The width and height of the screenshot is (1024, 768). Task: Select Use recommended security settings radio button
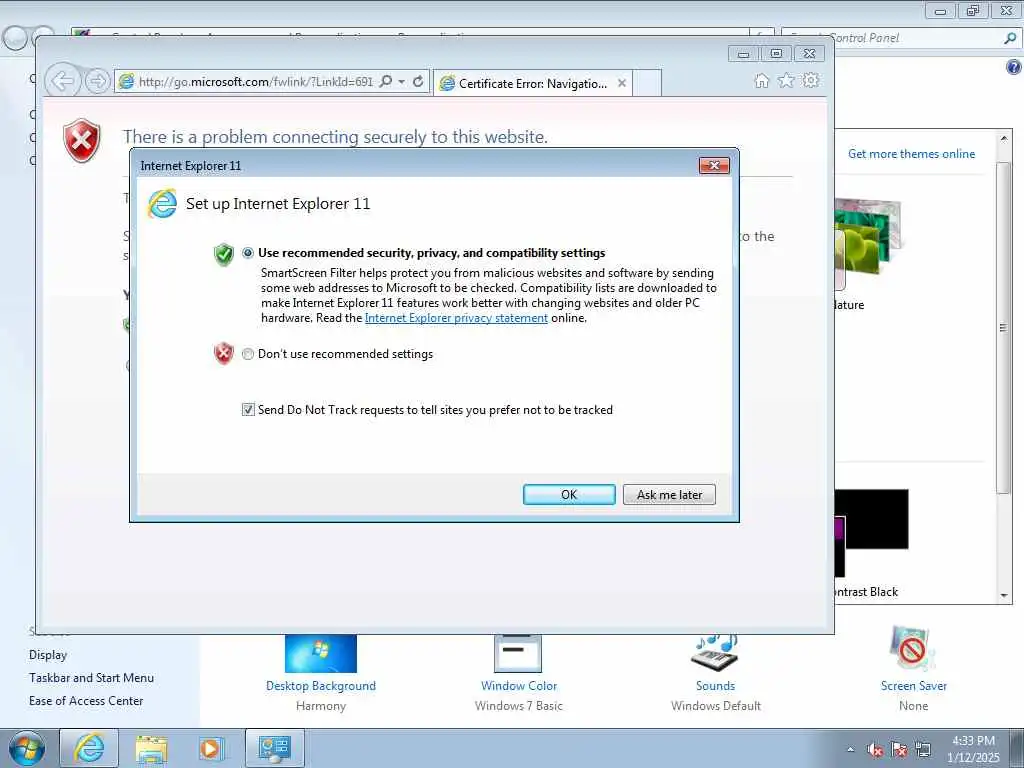pos(248,253)
